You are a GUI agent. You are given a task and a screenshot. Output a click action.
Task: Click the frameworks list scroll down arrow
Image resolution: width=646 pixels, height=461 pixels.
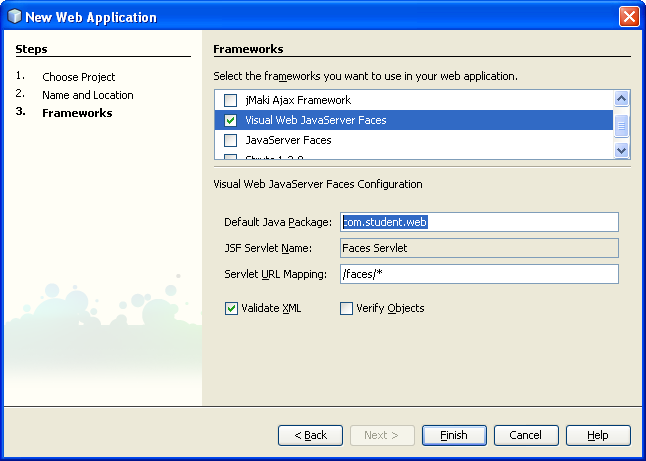point(621,150)
